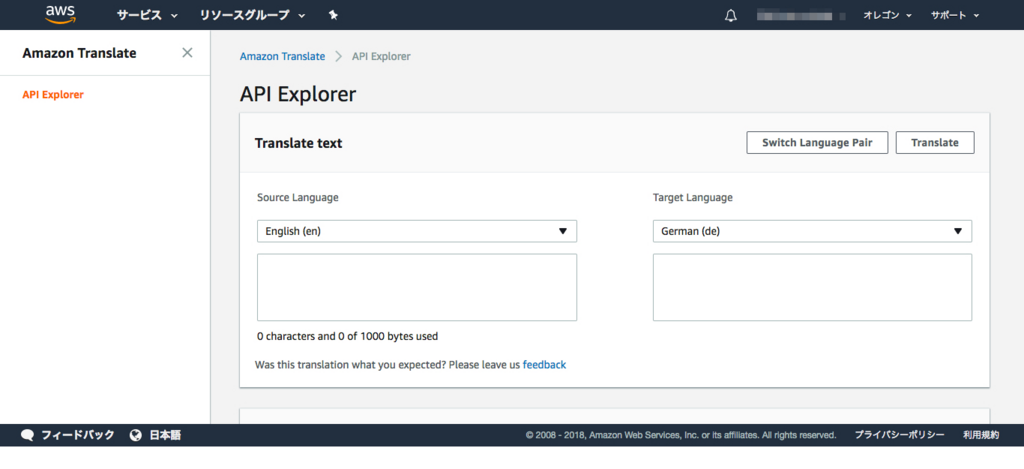The width and height of the screenshot is (1024, 469).
Task: Click the API Explorer page heading
Action: point(298,94)
